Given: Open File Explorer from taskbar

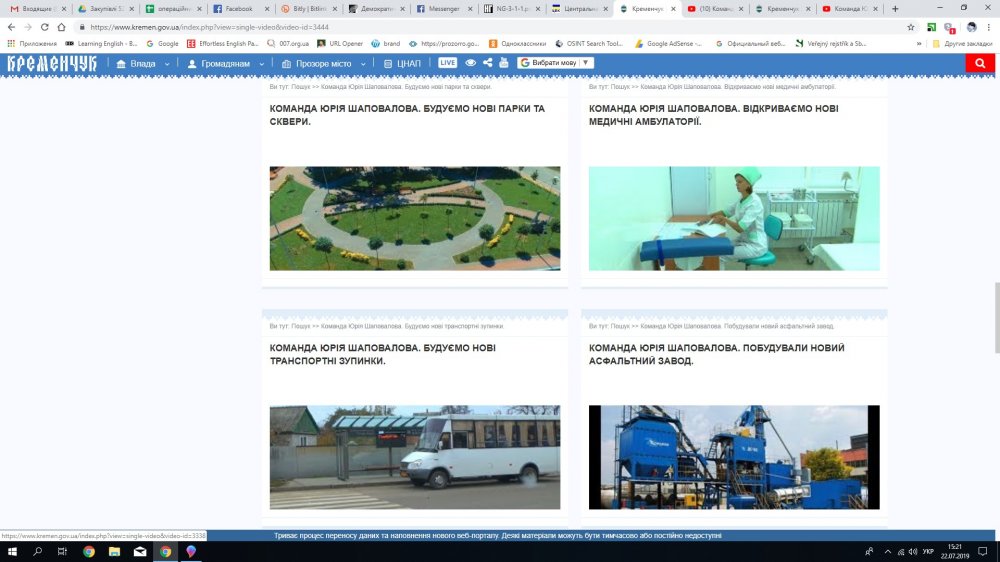Looking at the screenshot, I should tap(114, 551).
